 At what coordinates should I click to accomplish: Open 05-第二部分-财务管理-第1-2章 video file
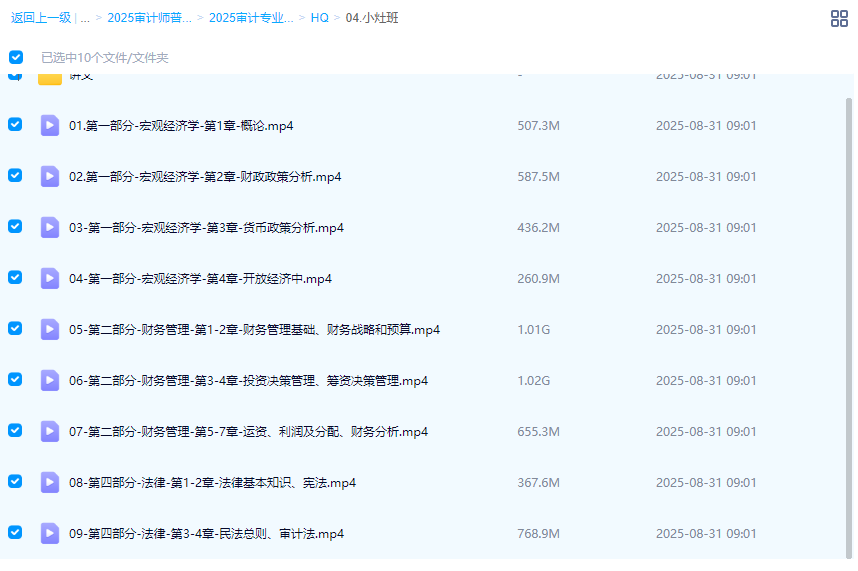coord(254,330)
